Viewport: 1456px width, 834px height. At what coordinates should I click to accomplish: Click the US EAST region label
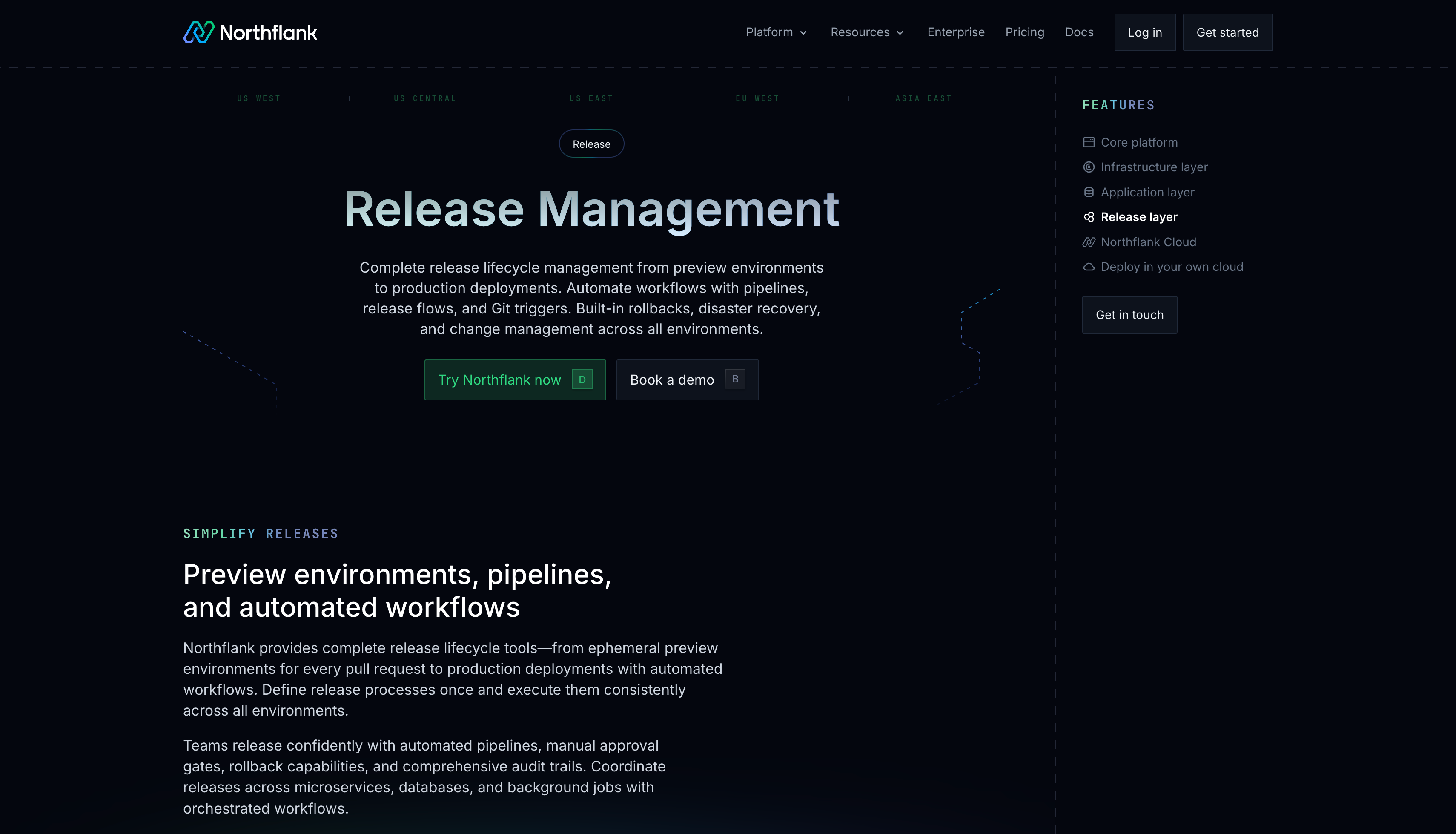(x=591, y=98)
